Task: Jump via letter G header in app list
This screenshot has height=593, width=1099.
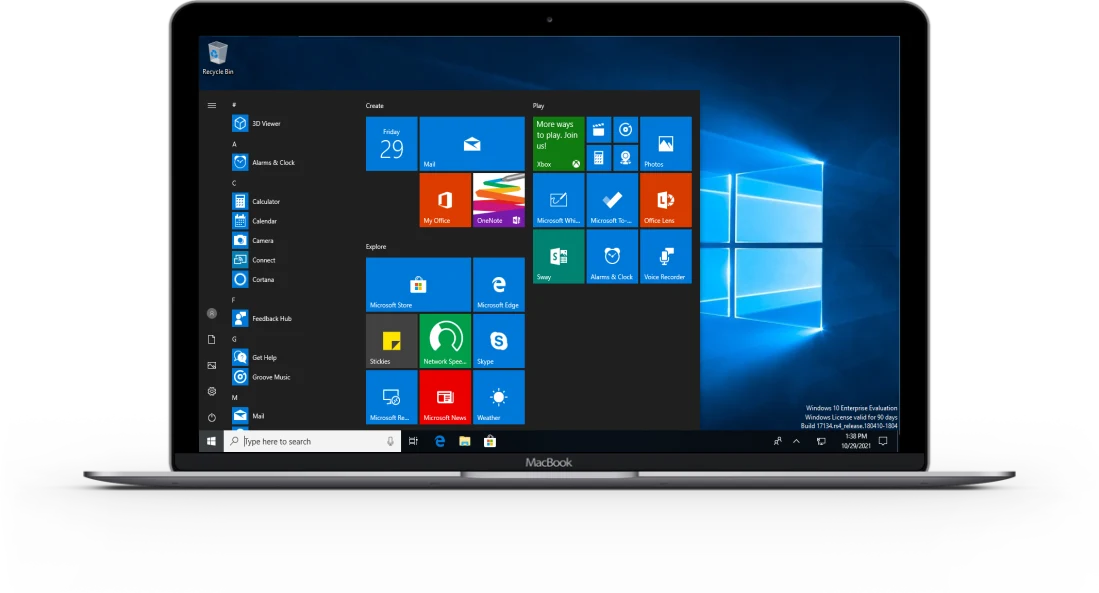Action: point(234,339)
